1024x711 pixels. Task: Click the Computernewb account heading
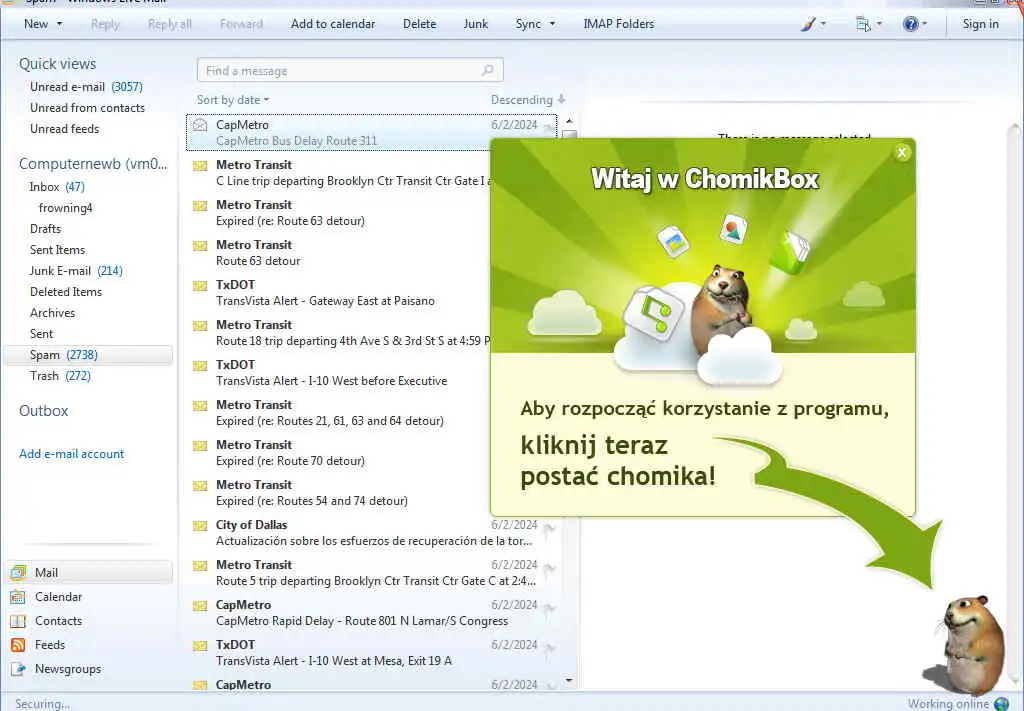93,164
